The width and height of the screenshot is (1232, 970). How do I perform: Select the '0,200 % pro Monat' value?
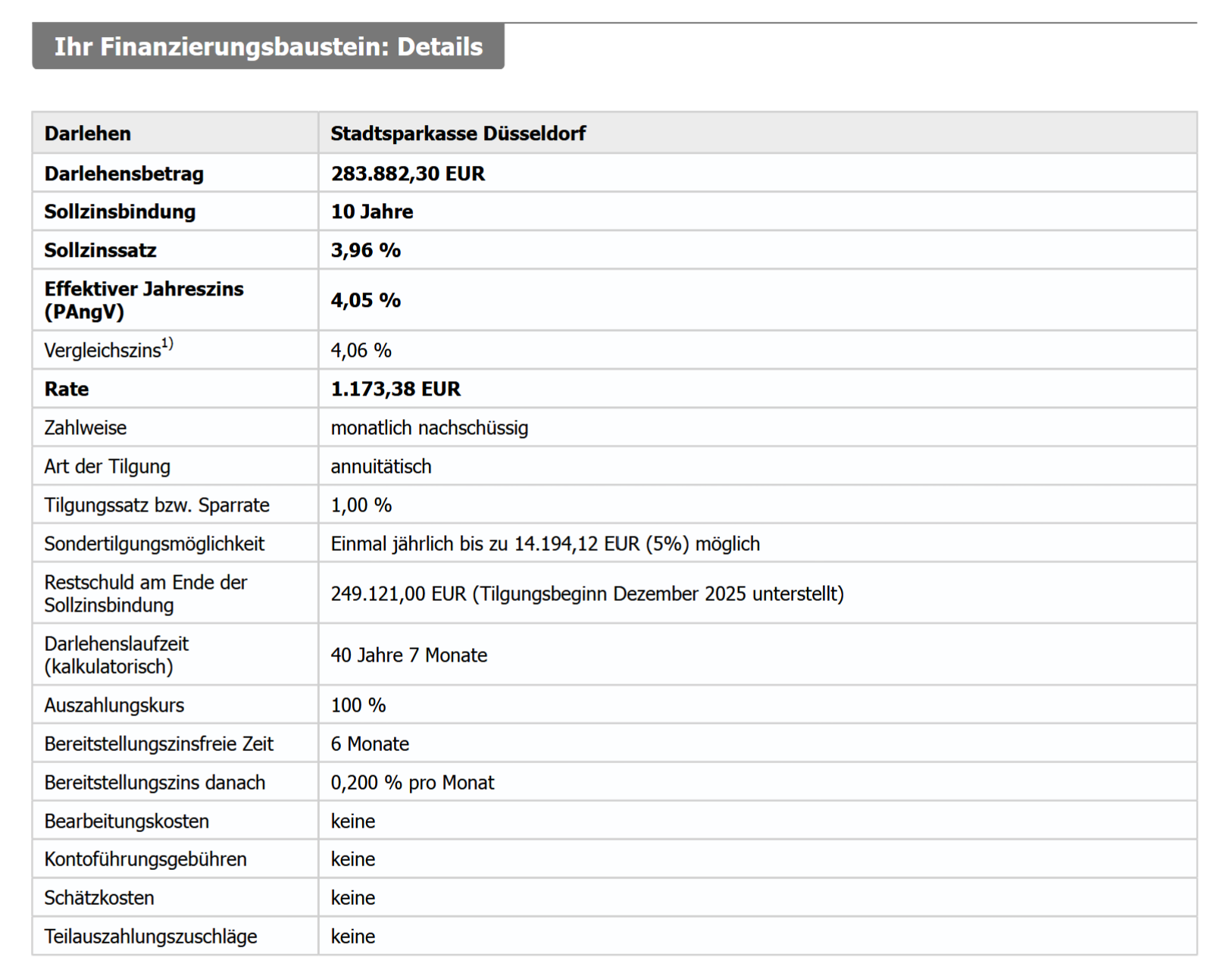(x=412, y=783)
